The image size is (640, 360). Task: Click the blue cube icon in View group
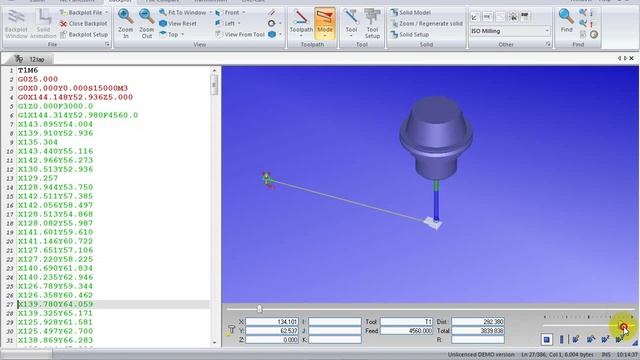(272, 35)
